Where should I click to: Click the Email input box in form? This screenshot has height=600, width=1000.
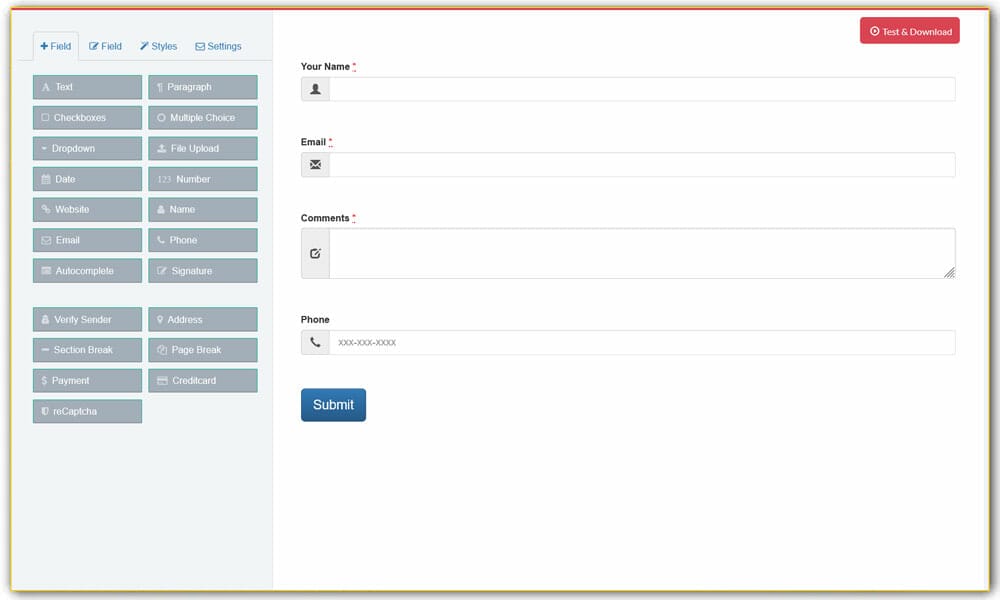pos(642,165)
